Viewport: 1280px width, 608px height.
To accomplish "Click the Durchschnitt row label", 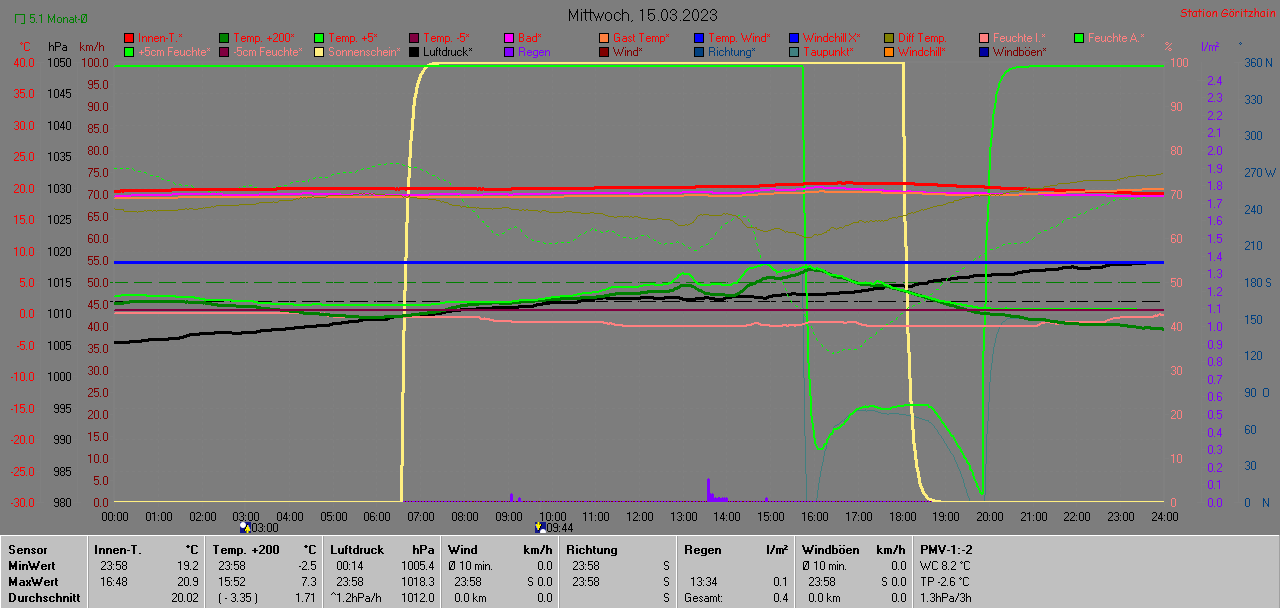I will [42, 598].
